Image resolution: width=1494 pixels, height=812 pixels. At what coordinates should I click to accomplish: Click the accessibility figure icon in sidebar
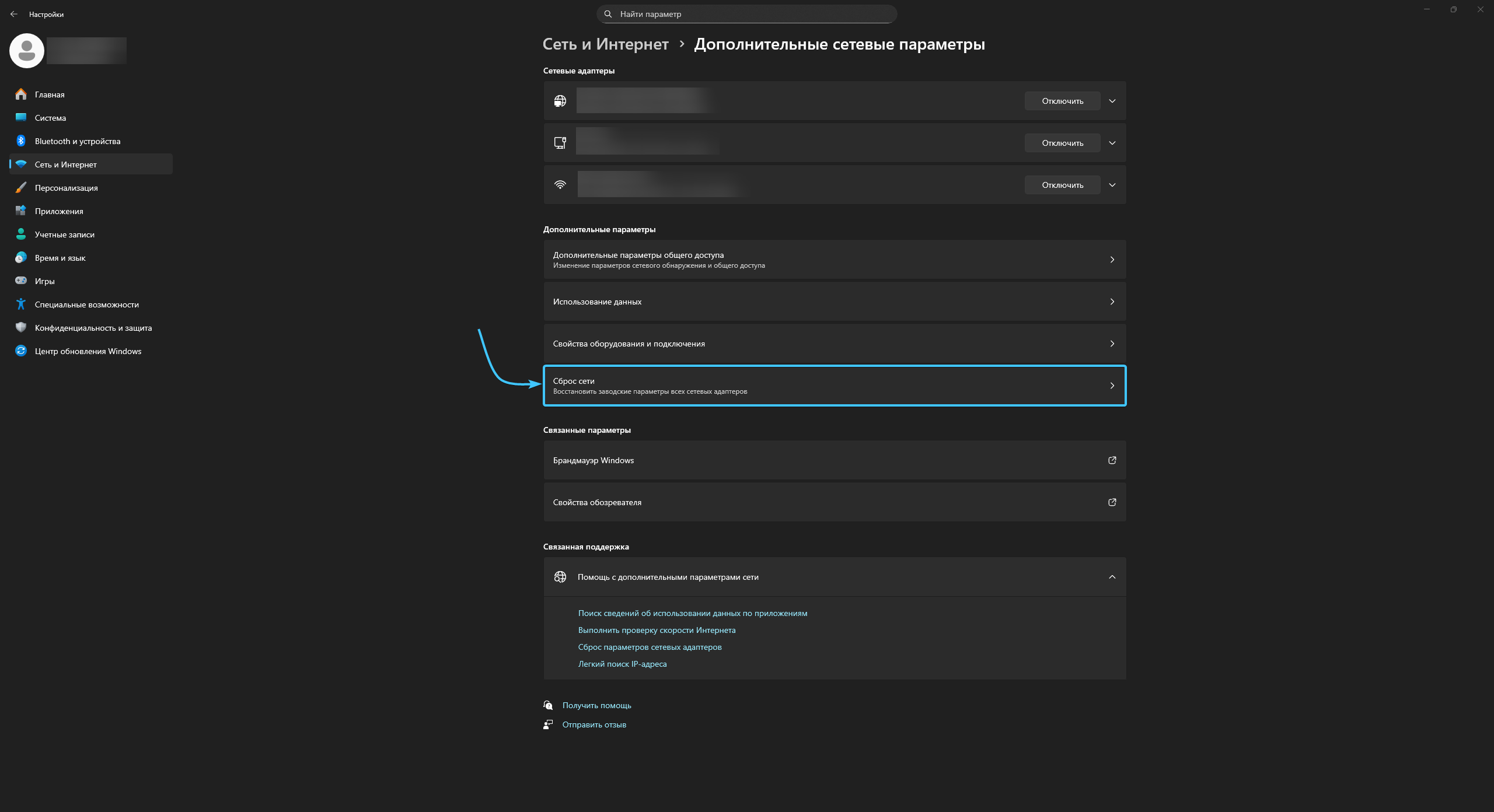click(21, 304)
